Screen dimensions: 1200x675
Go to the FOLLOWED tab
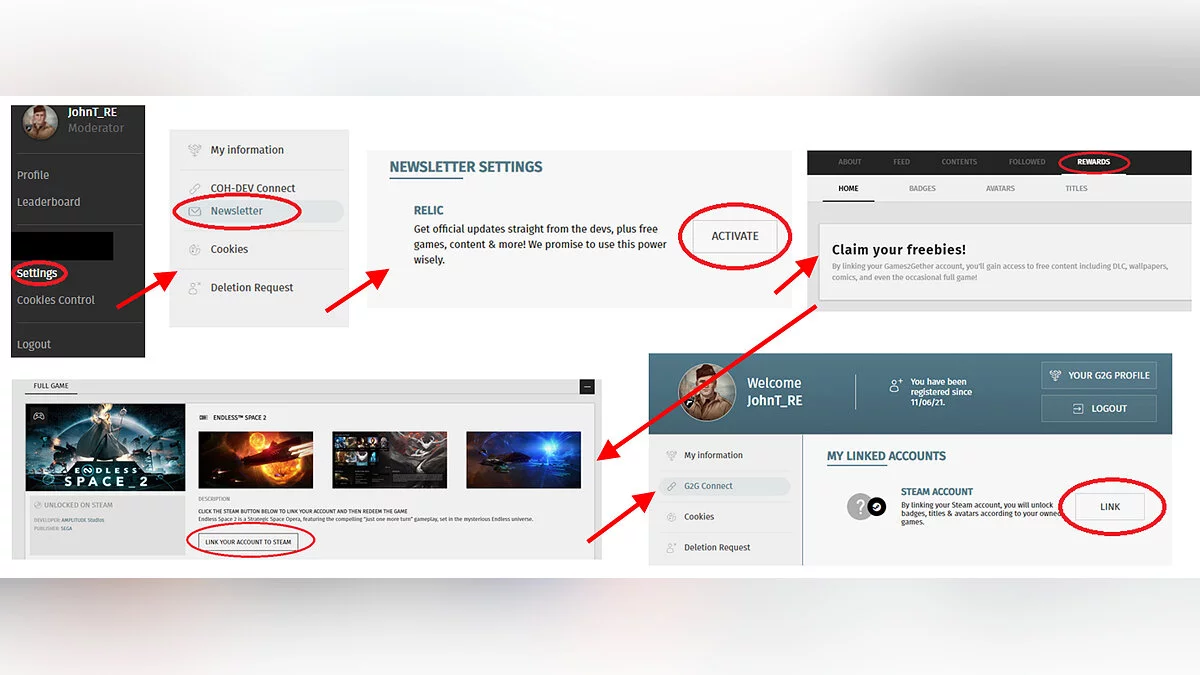coord(1027,162)
